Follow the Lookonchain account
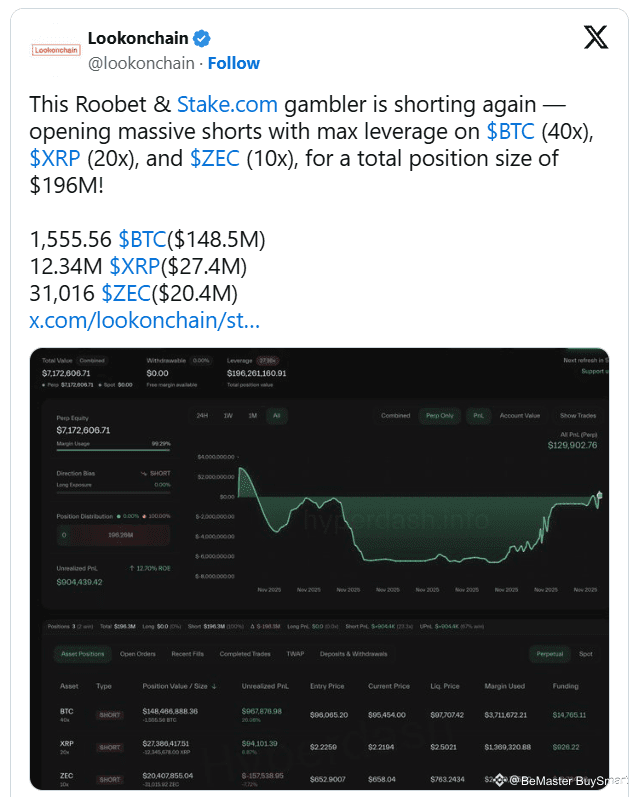Viewport: 636px width, 797px height. pos(234,63)
